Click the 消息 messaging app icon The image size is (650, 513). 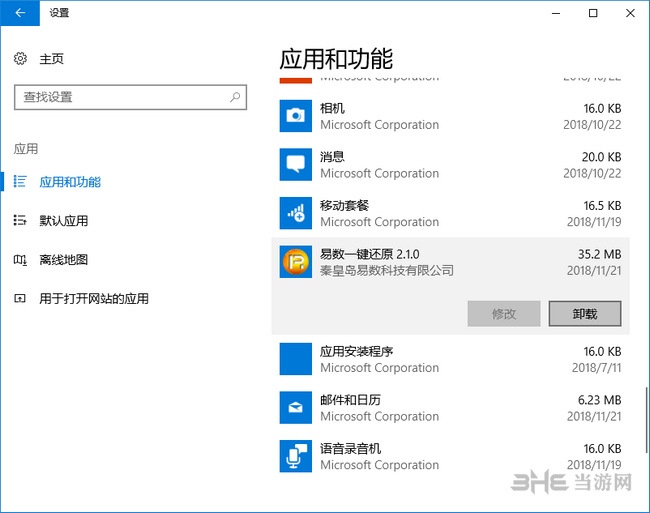pyautogui.click(x=296, y=165)
